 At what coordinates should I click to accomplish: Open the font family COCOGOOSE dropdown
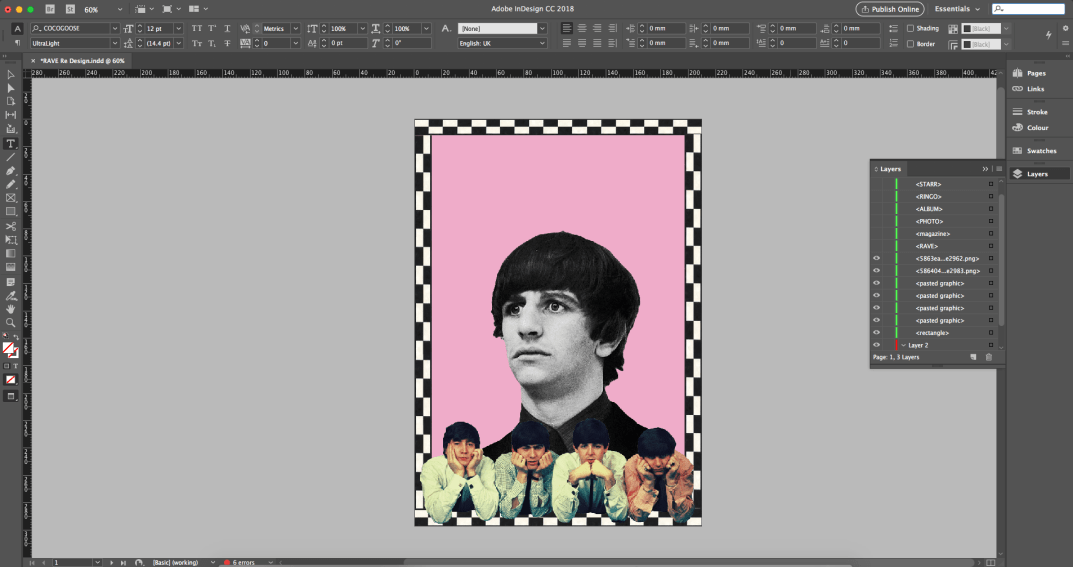coord(115,28)
